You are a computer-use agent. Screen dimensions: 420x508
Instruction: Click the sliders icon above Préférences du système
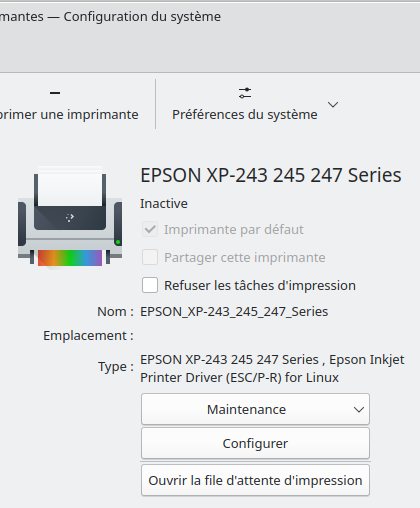[245, 93]
